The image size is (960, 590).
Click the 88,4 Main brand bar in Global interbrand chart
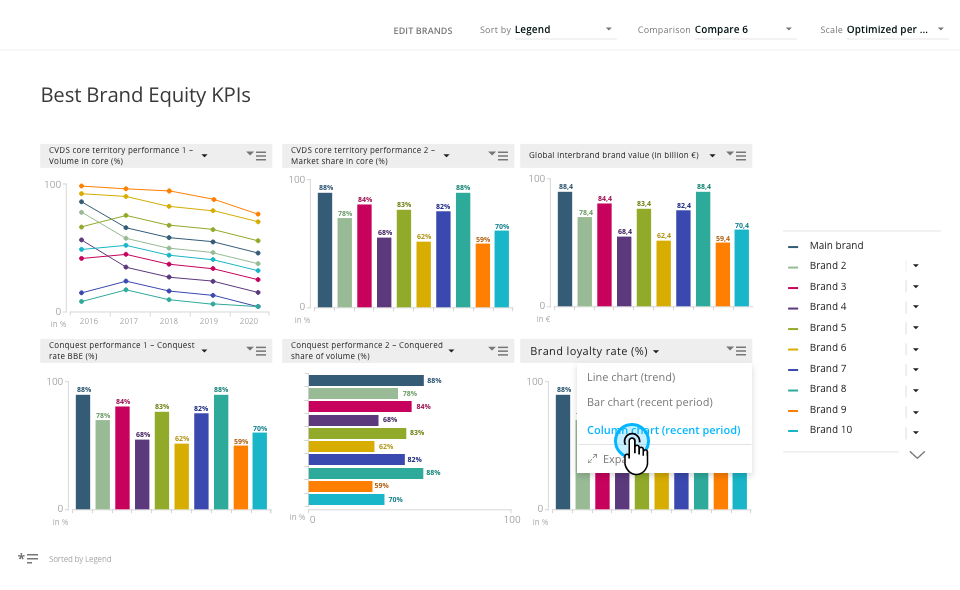coord(564,249)
